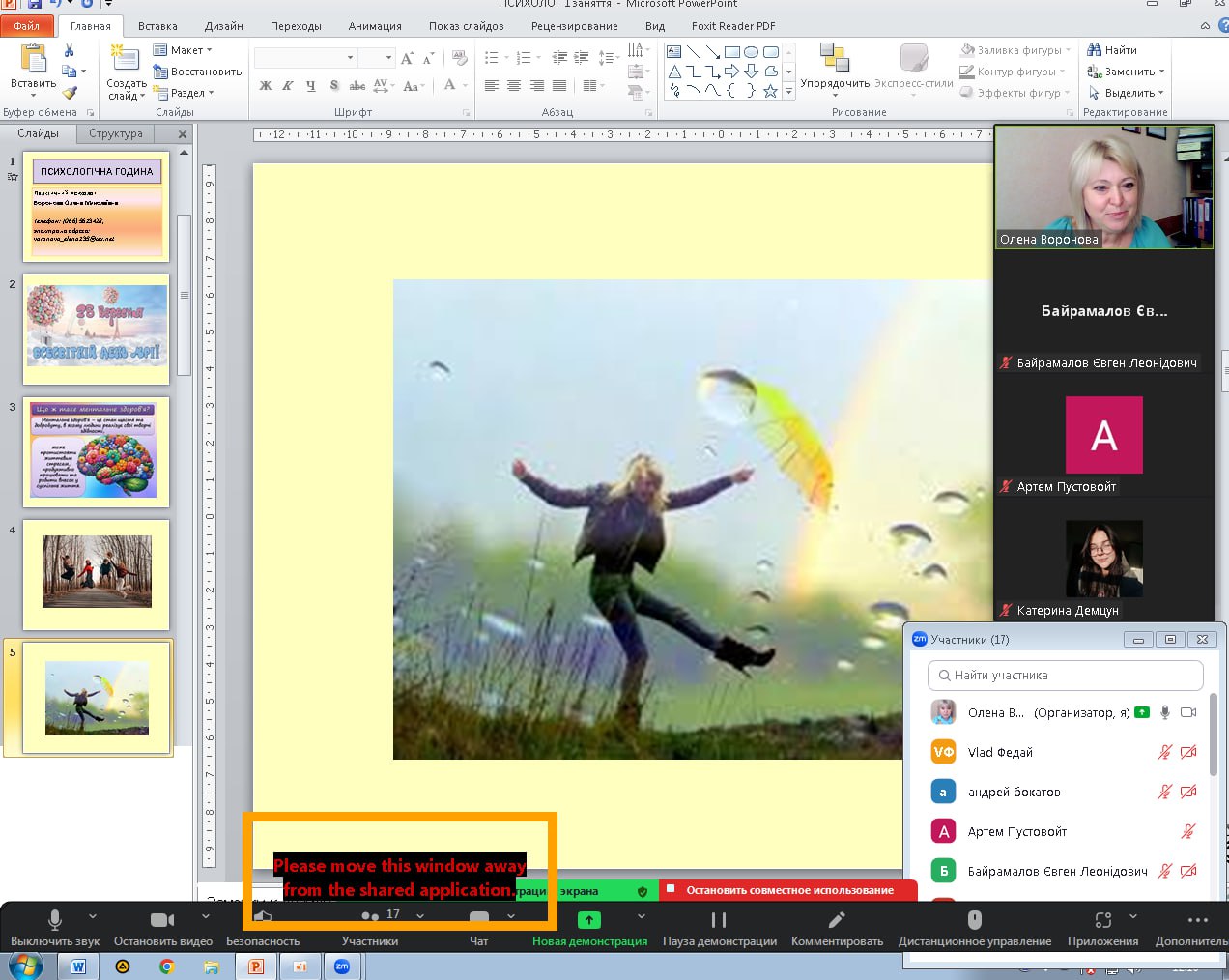Image resolution: width=1229 pixels, height=980 pixels.
Task: Open the Структура pane tab
Action: (115, 133)
